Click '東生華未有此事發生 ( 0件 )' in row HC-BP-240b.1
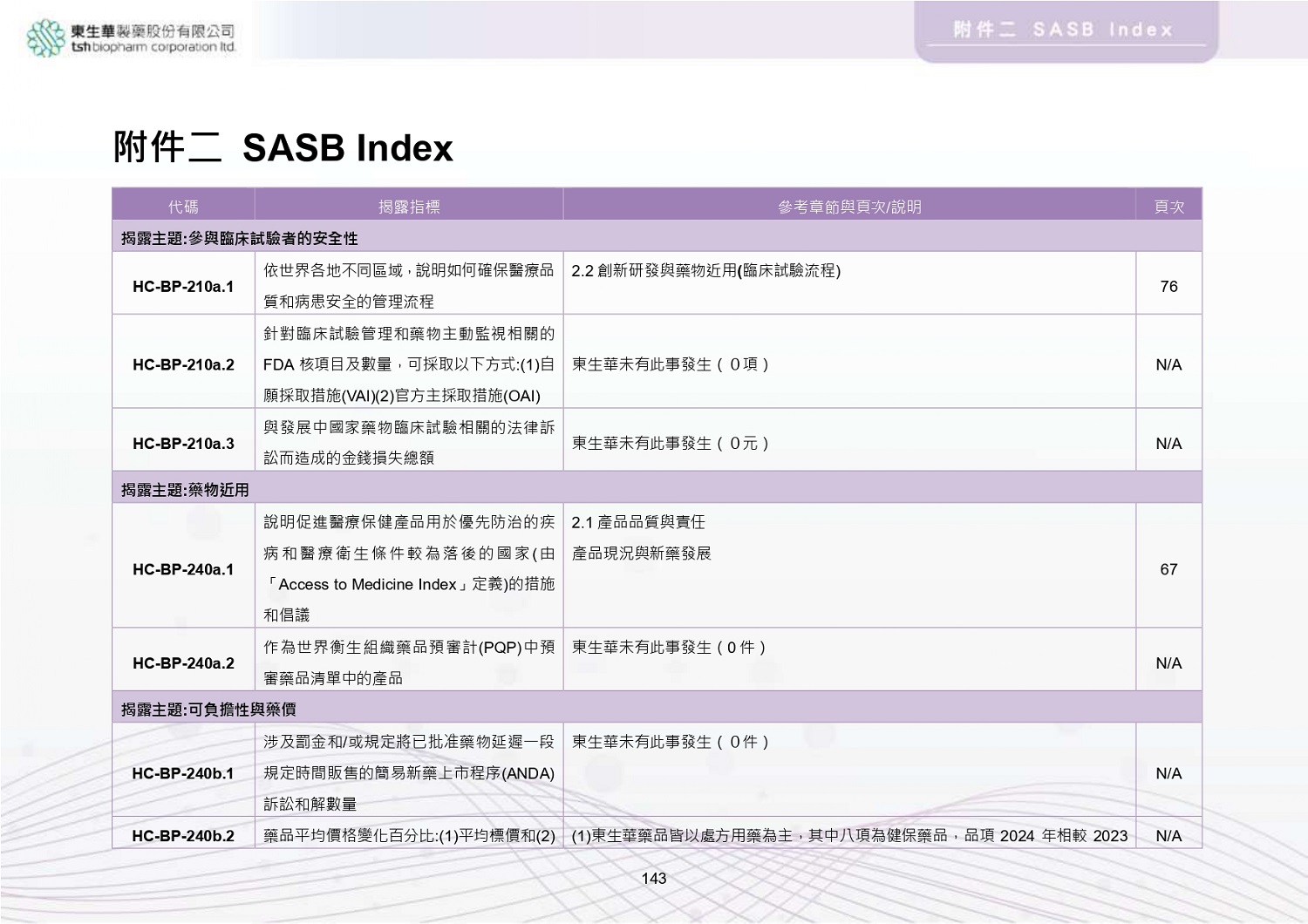The height and width of the screenshot is (924, 1308). (670, 742)
